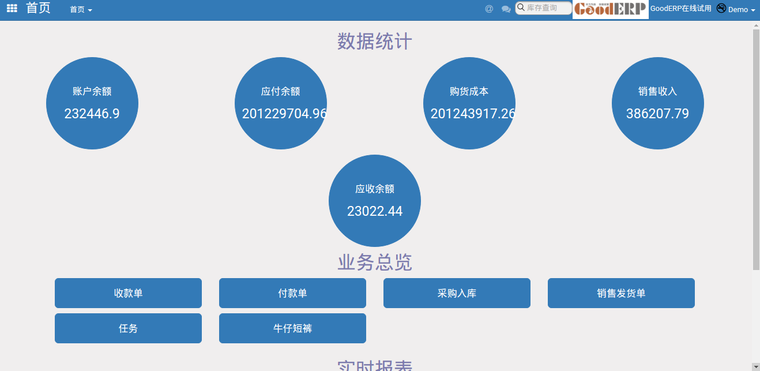Click the GoodERP logo image
The height and width of the screenshot is (371, 760).
[610, 9]
